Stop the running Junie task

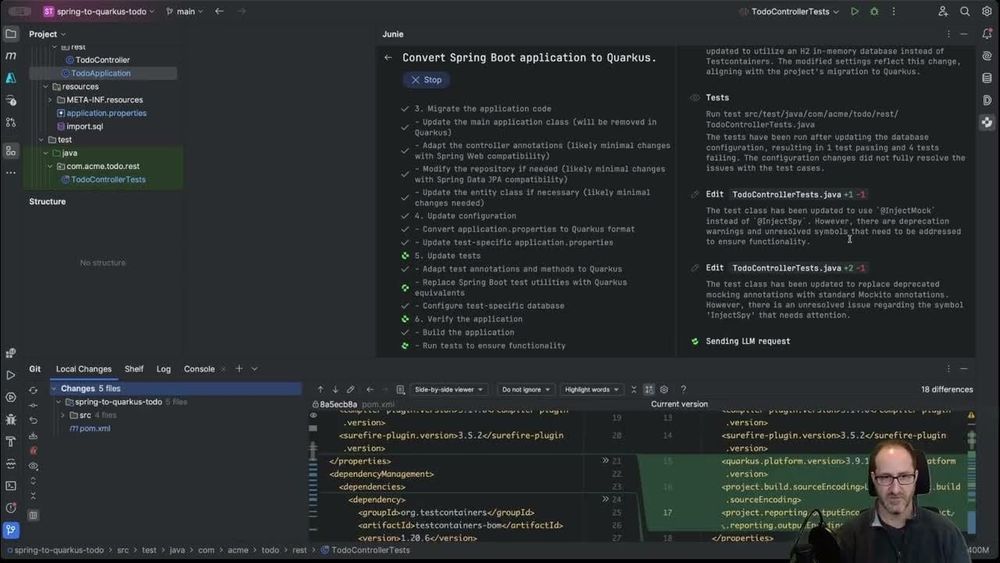click(426, 80)
